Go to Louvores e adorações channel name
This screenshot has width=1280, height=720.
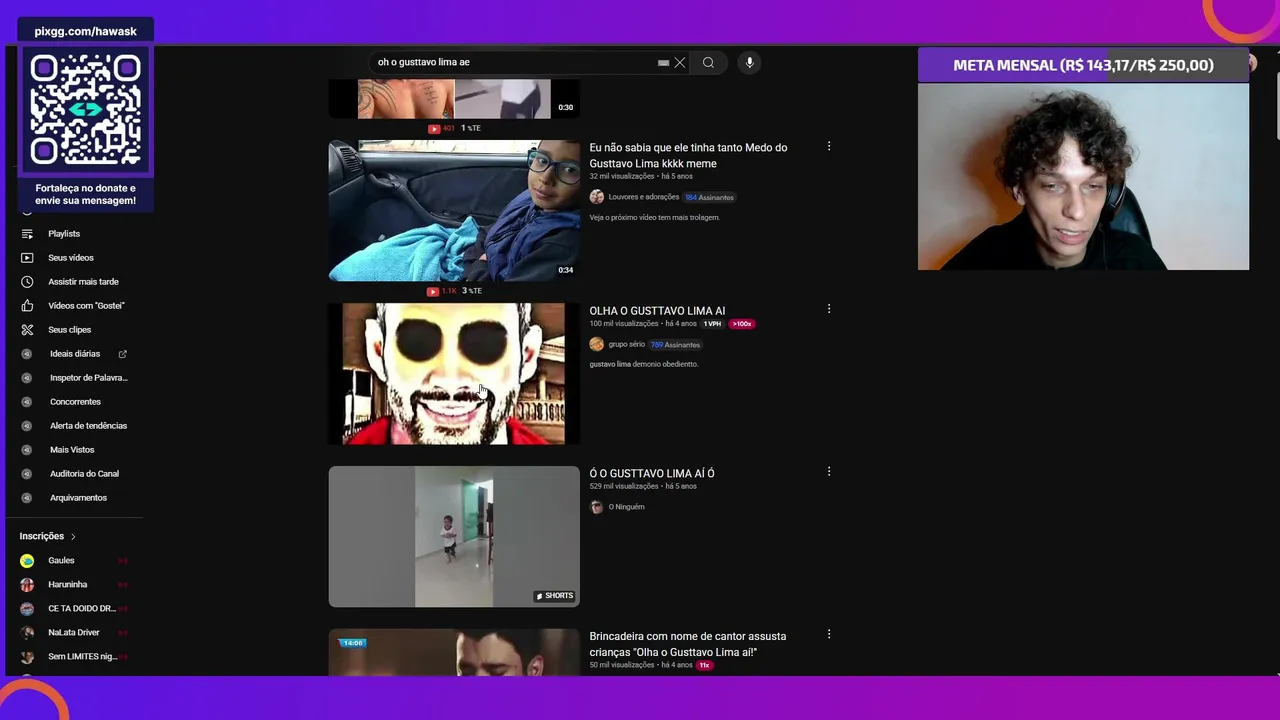click(643, 197)
